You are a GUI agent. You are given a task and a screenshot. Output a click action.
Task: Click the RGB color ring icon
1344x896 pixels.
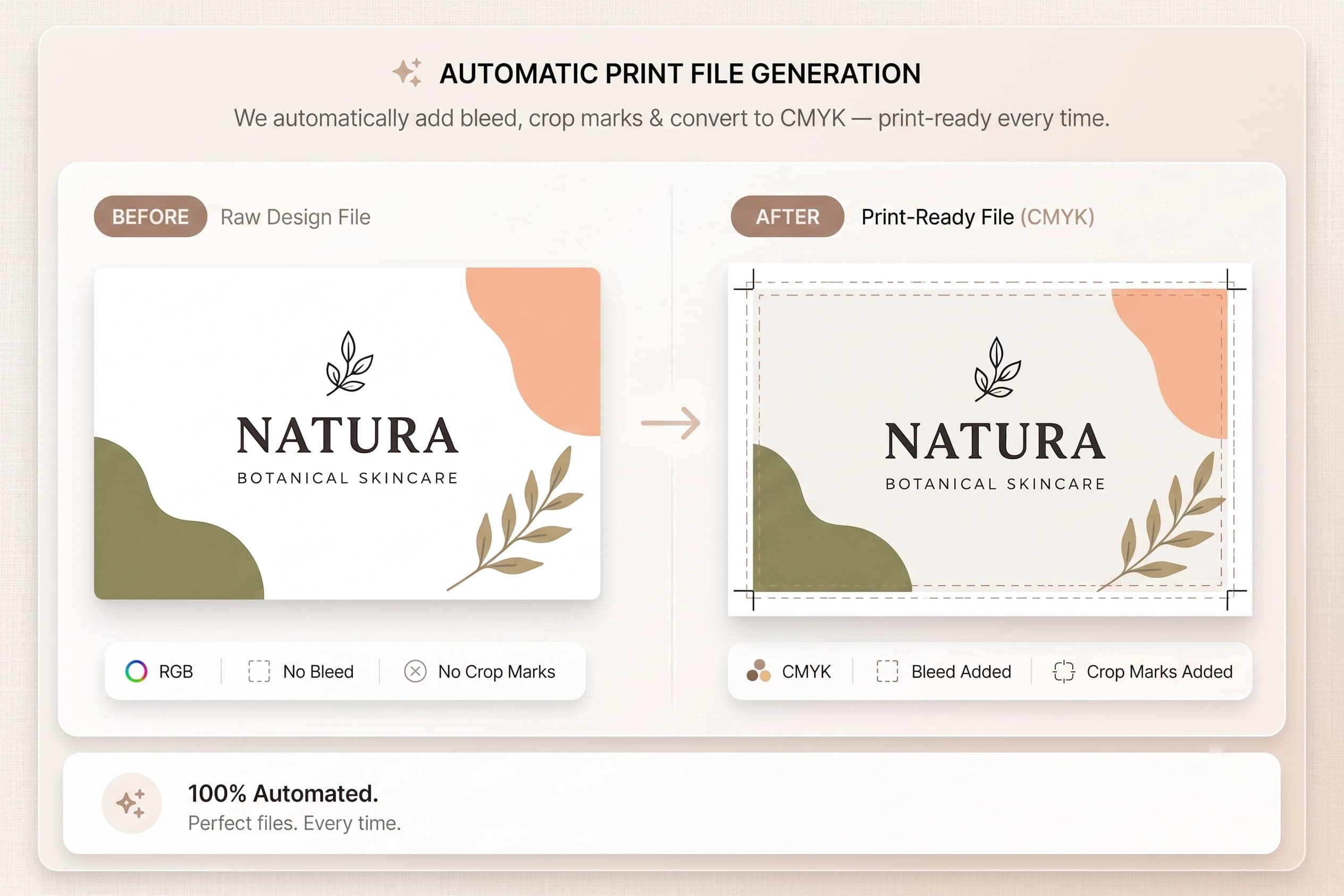(x=136, y=671)
